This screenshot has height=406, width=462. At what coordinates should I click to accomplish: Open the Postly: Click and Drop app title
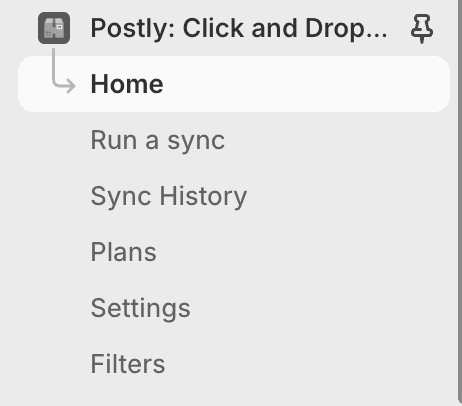coord(239,28)
